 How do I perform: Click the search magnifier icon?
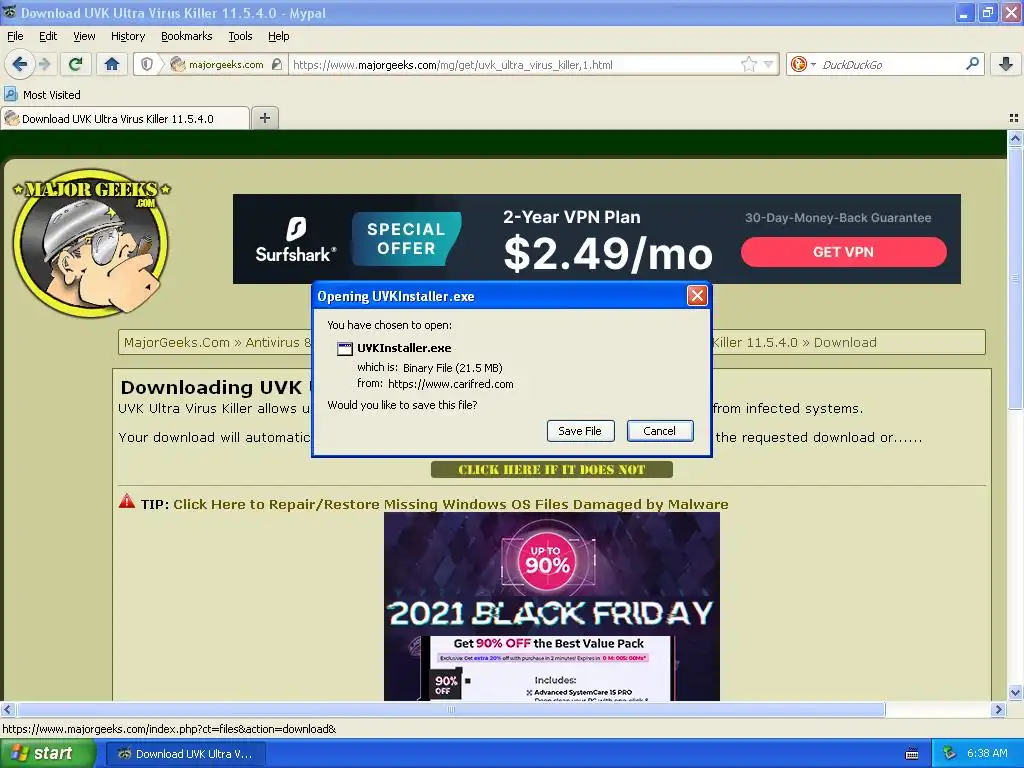(x=972, y=64)
